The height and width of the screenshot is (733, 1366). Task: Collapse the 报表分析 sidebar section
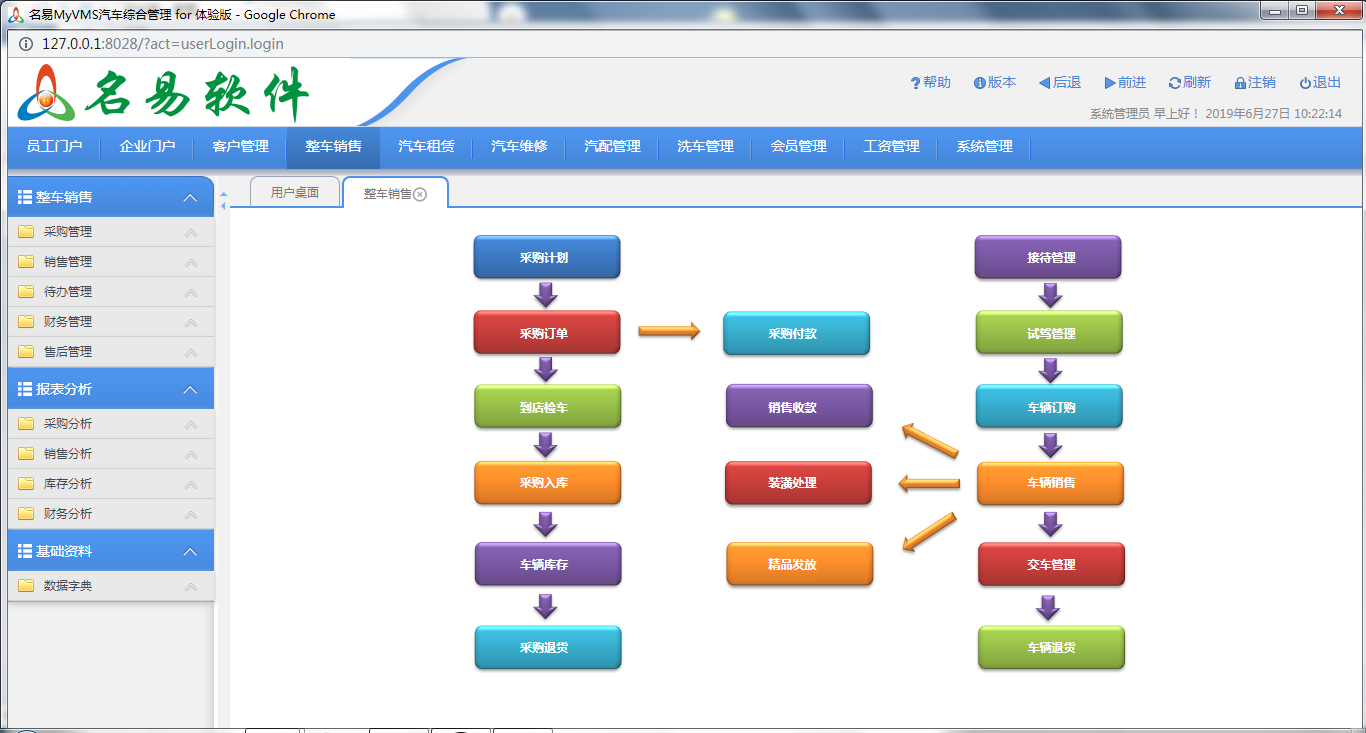pyautogui.click(x=190, y=390)
